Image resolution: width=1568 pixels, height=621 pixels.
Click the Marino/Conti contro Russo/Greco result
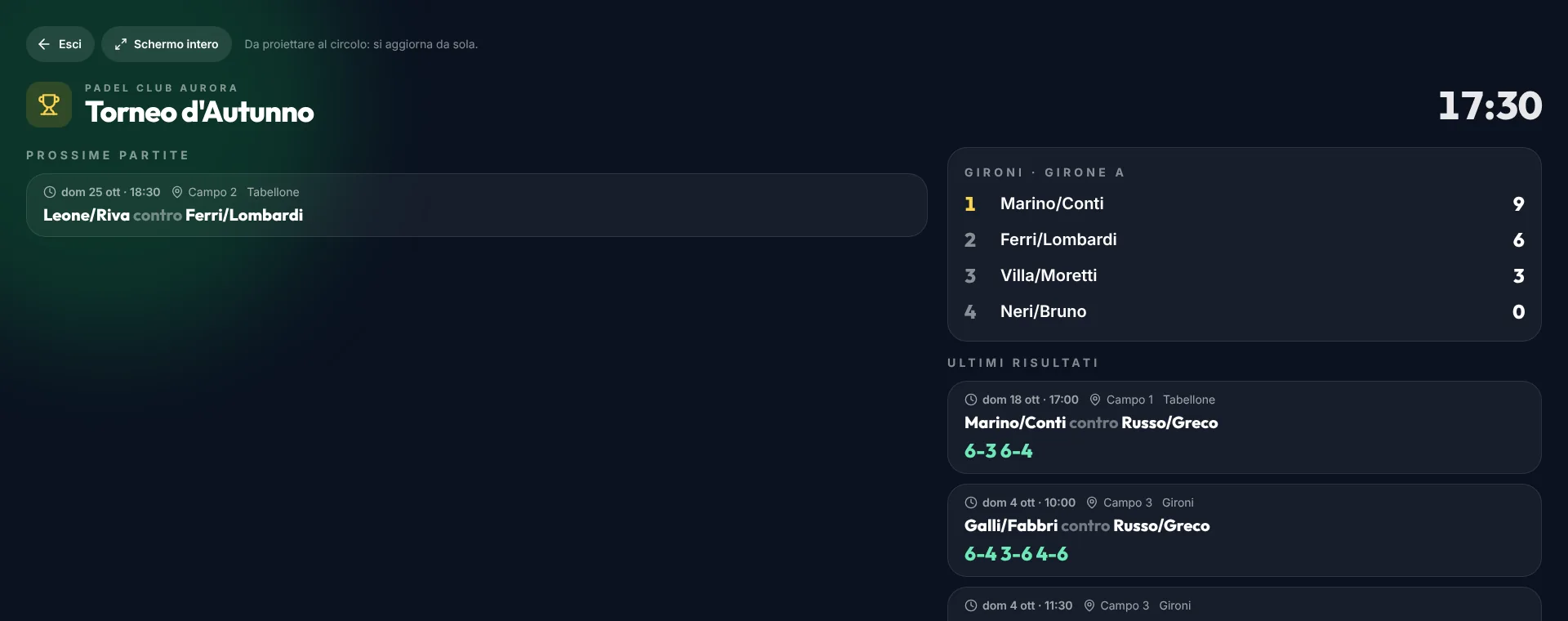click(1244, 427)
